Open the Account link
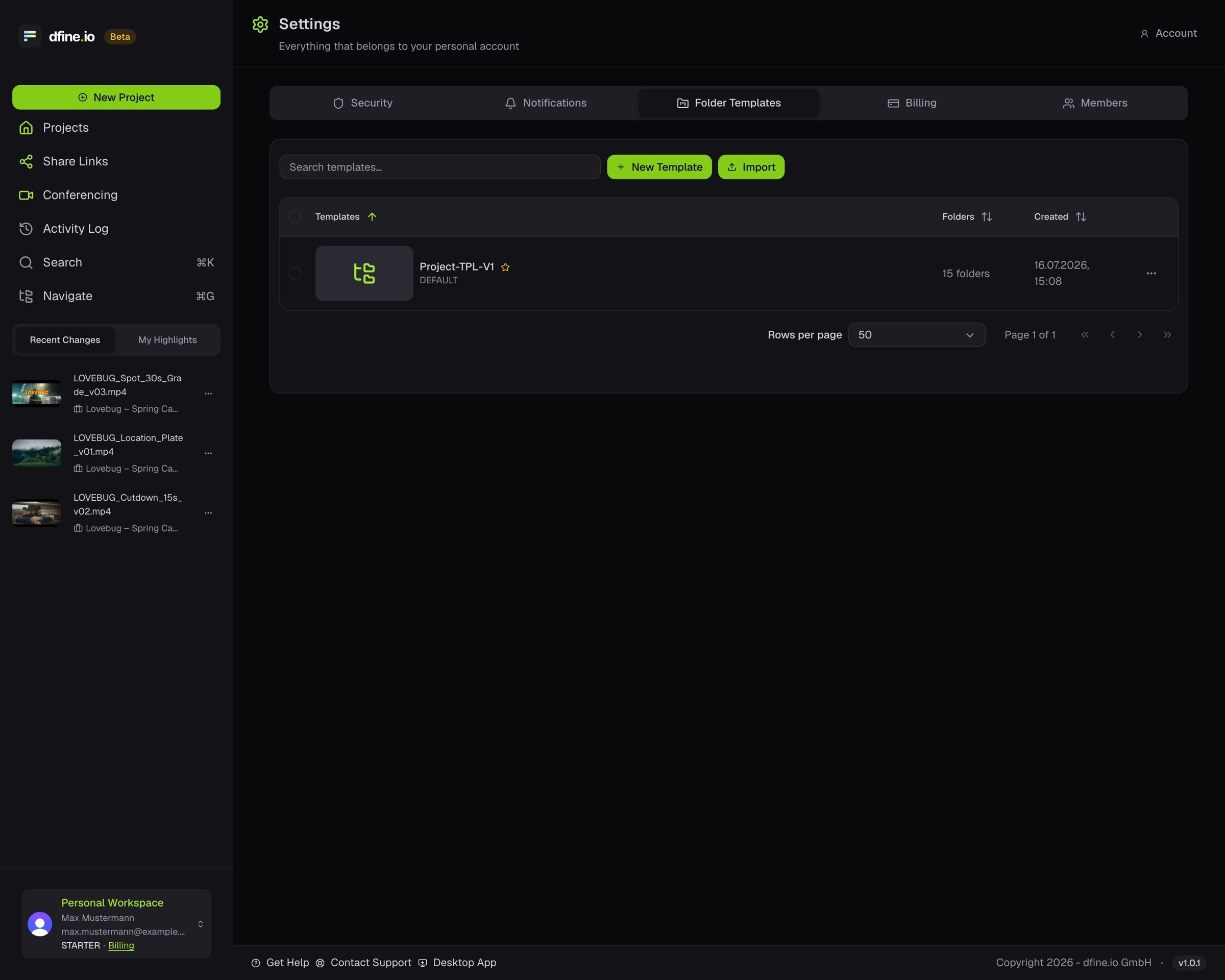Viewport: 1225px width, 980px height. click(x=1168, y=33)
